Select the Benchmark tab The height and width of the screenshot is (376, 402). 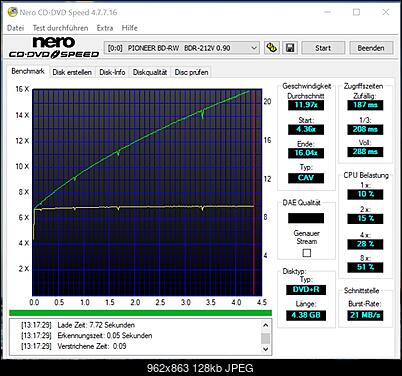28,71
